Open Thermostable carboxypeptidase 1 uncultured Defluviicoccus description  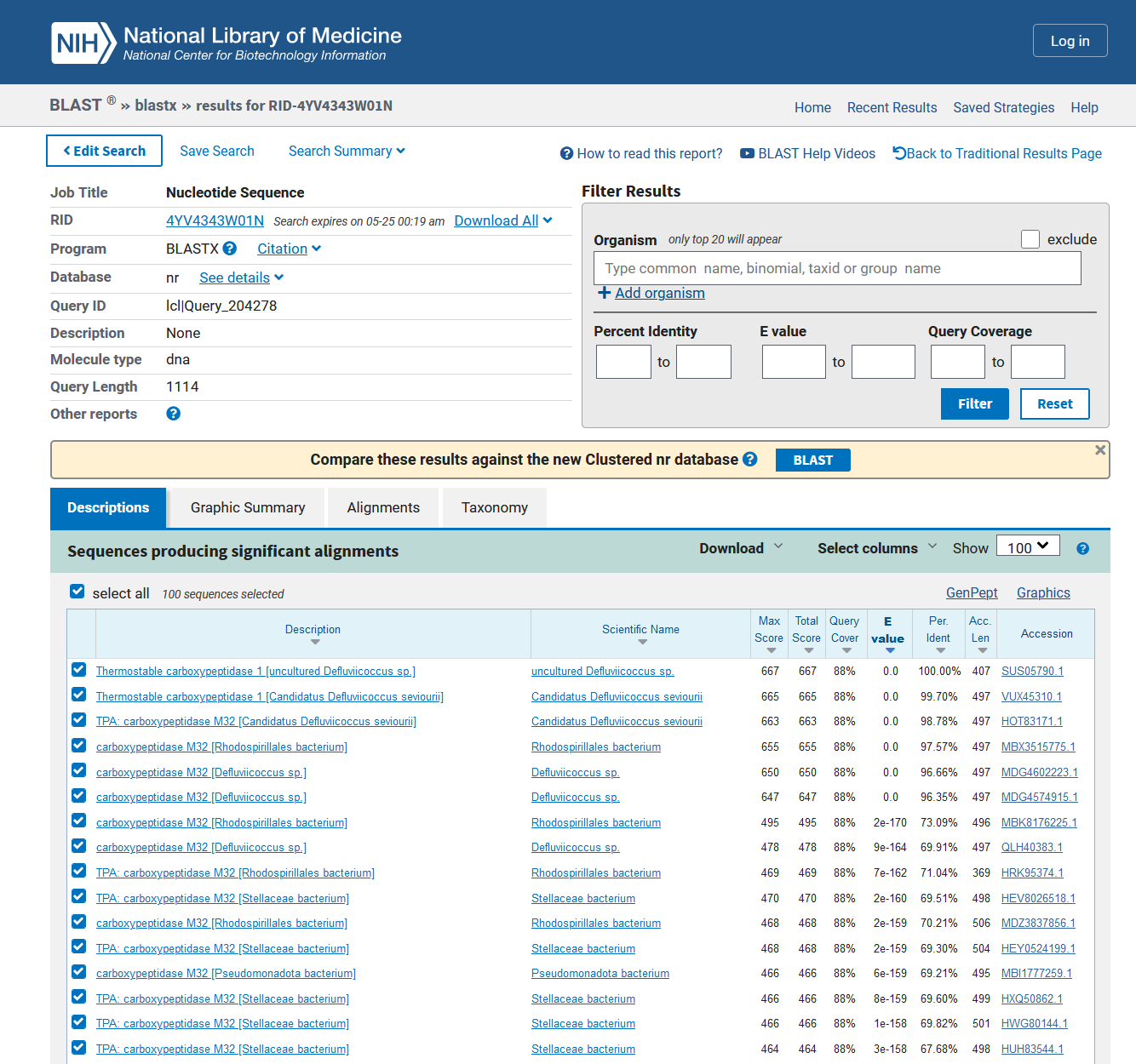(255, 672)
